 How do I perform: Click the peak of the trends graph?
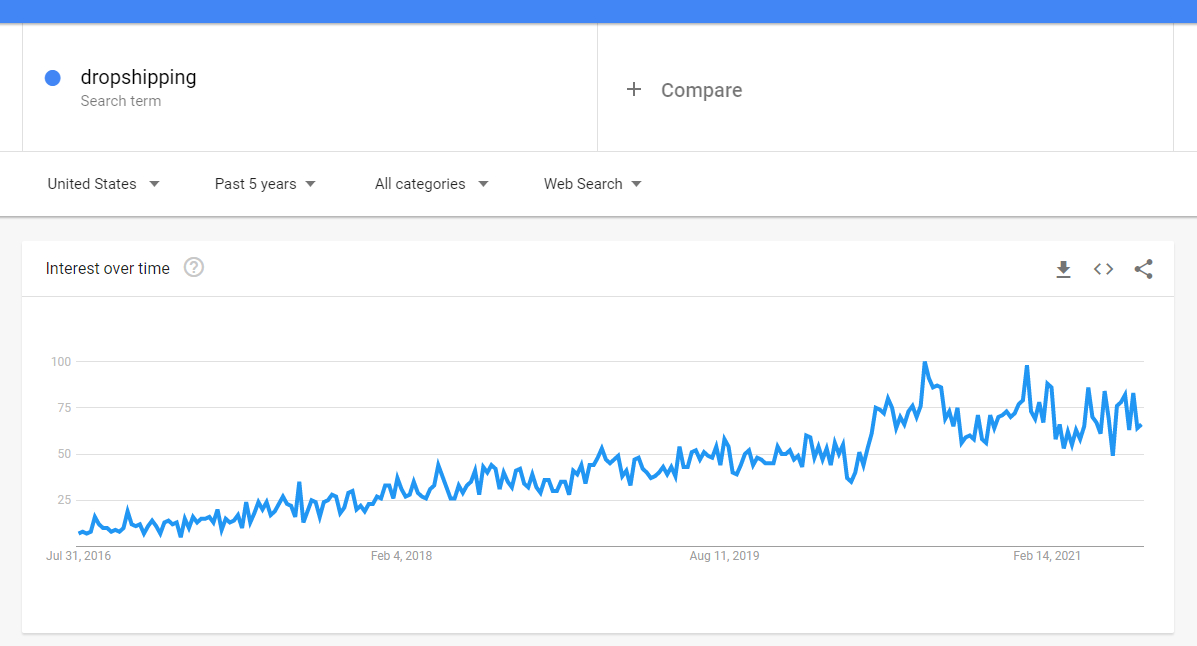tap(925, 362)
